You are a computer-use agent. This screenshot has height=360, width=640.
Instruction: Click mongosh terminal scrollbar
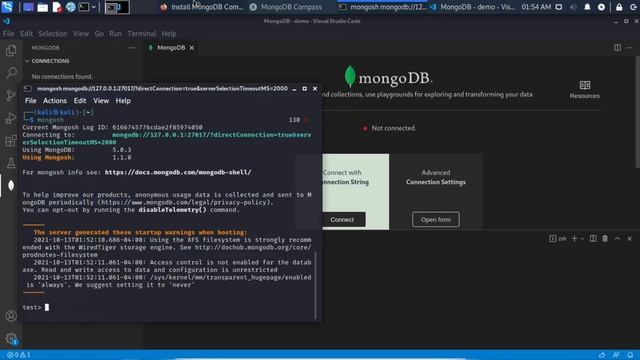tap(316, 285)
